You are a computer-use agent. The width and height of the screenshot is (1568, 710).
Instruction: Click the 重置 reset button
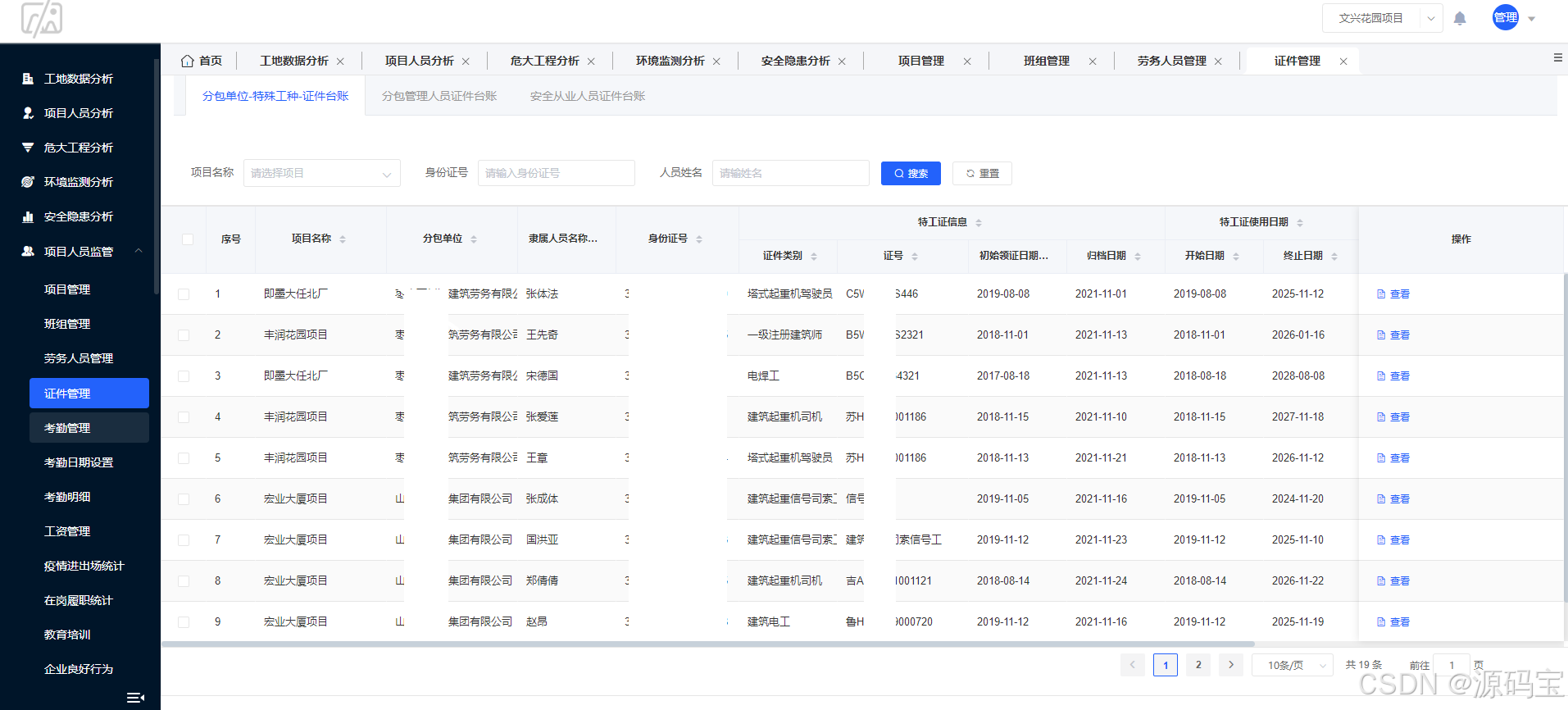[x=982, y=173]
